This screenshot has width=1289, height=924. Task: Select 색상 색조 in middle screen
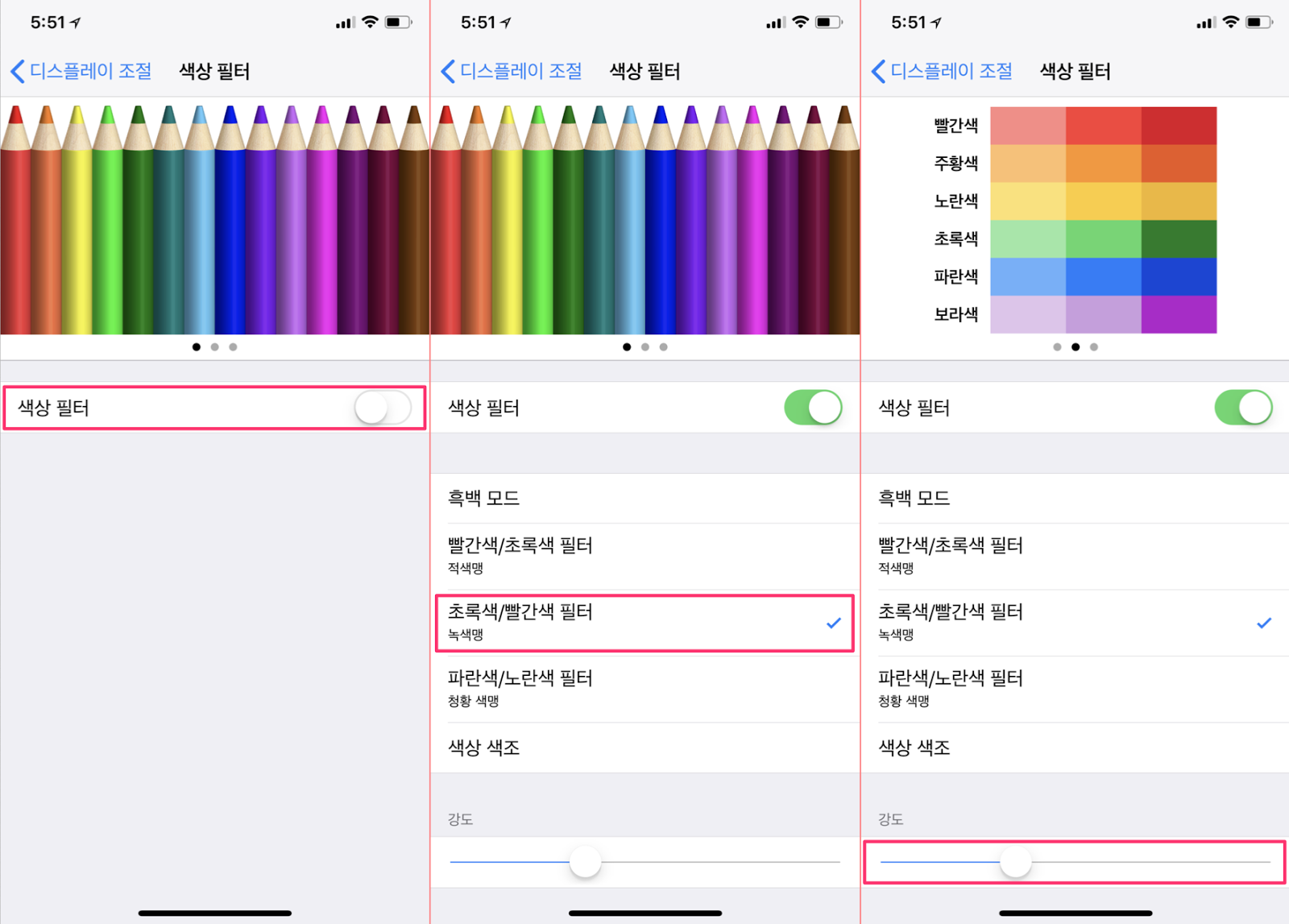[645, 748]
